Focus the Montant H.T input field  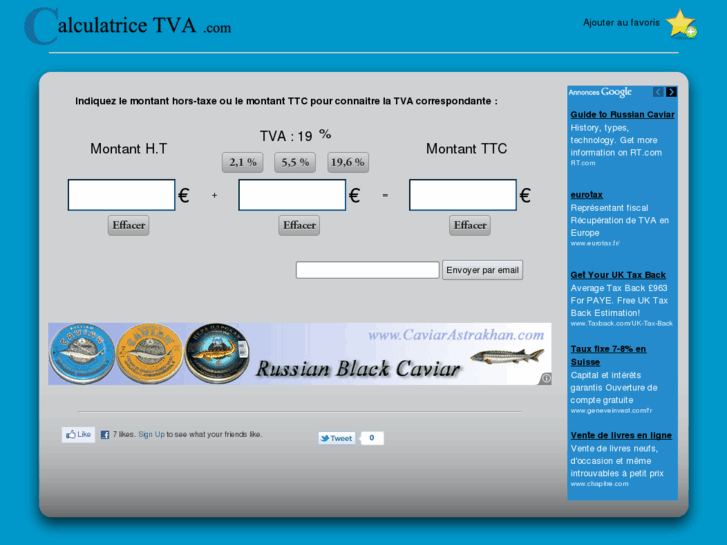click(121, 195)
